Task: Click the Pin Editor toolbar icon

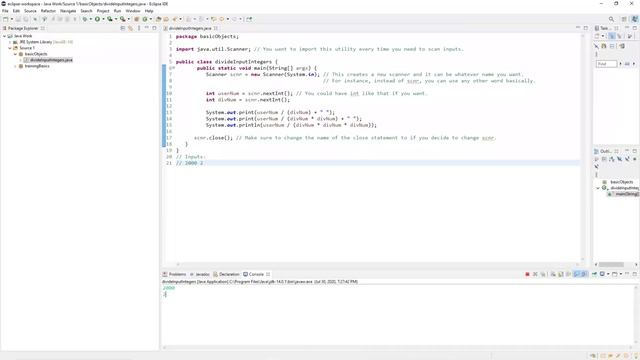Action: [249, 19]
